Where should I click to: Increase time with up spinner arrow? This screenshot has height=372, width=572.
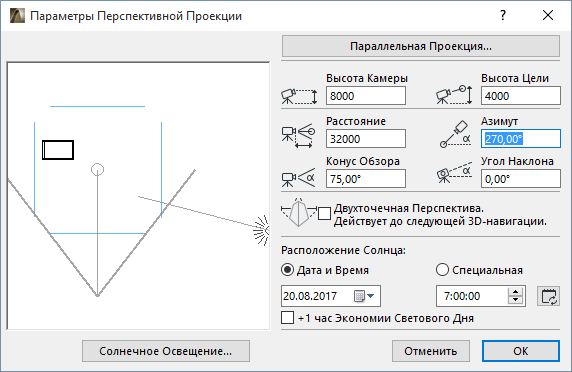pos(515,292)
